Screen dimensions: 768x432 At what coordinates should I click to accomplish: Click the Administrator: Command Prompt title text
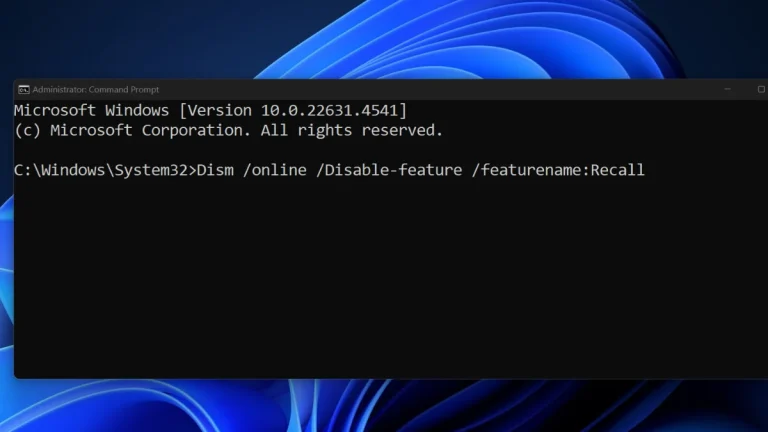[96, 90]
